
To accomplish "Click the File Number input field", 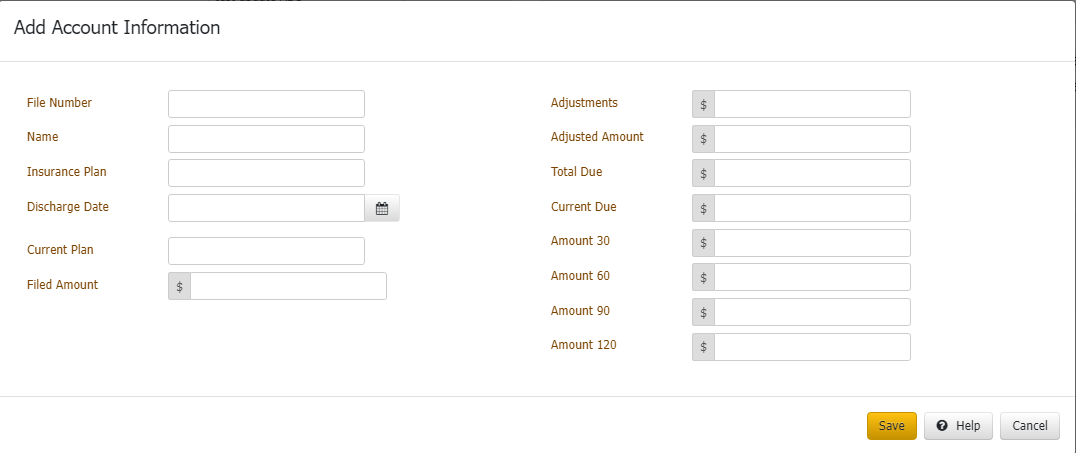I will pyautogui.click(x=266, y=104).
